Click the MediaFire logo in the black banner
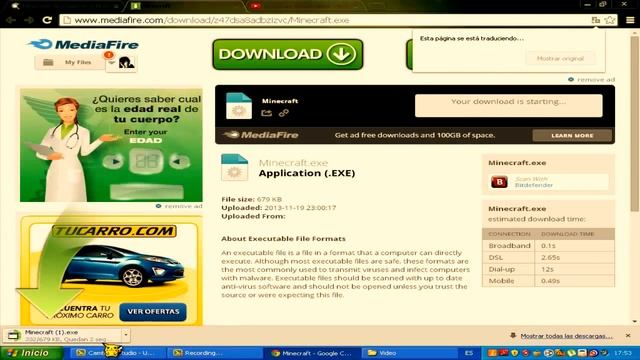The width and height of the screenshot is (640, 360). pyautogui.click(x=261, y=135)
